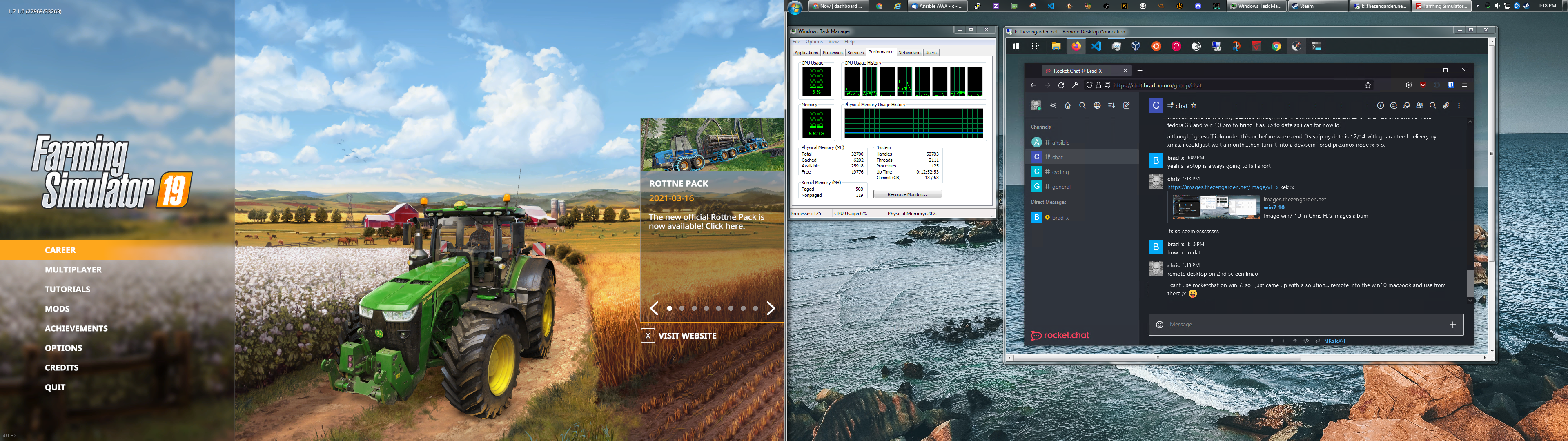
Task: Open images.thezengarden.net link in chat
Action: [1223, 187]
